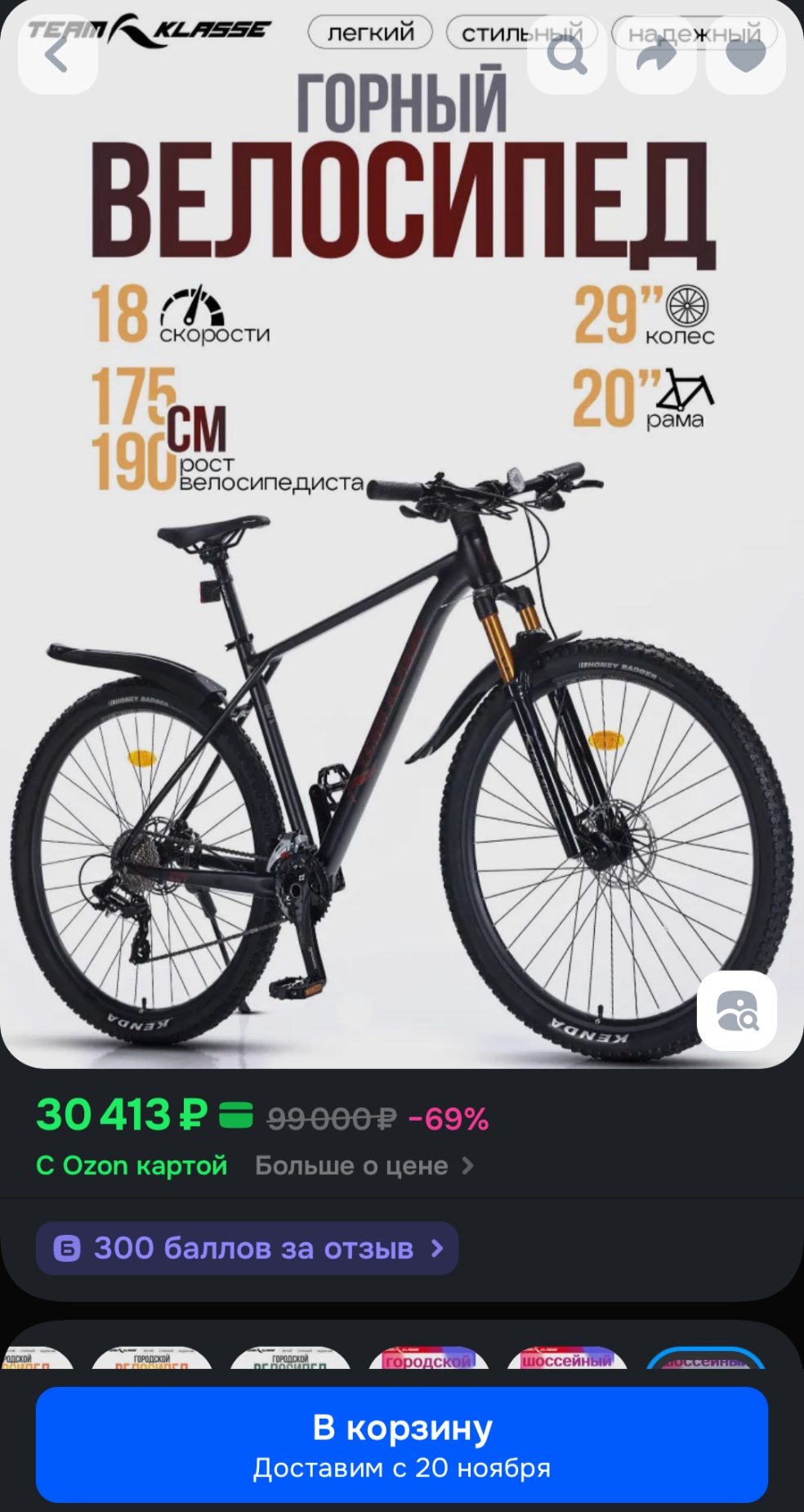Tap the green Ozon card icon beside the price
The image size is (804, 1512).
coord(236,1116)
